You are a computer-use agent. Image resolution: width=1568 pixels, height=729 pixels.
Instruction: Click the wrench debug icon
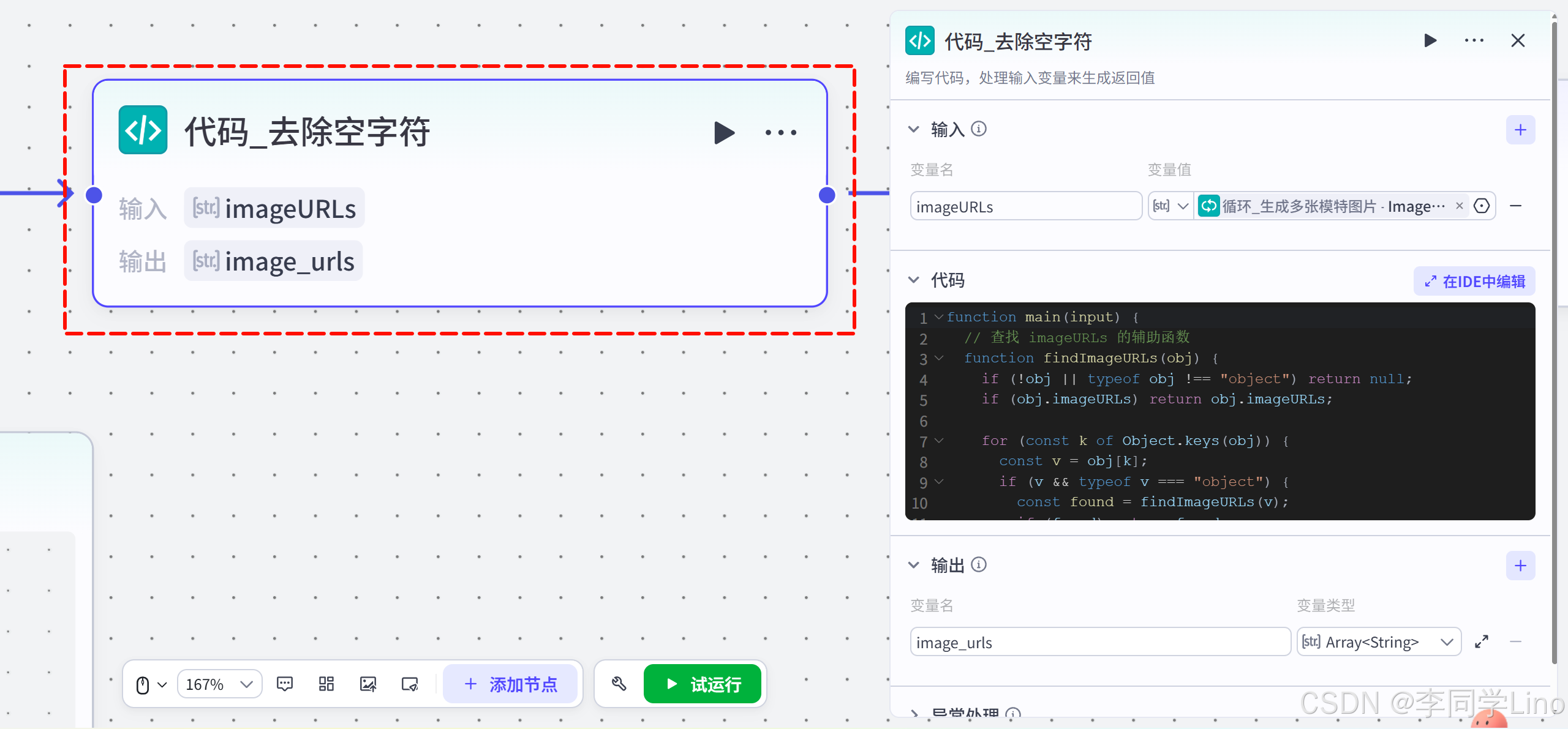[619, 684]
